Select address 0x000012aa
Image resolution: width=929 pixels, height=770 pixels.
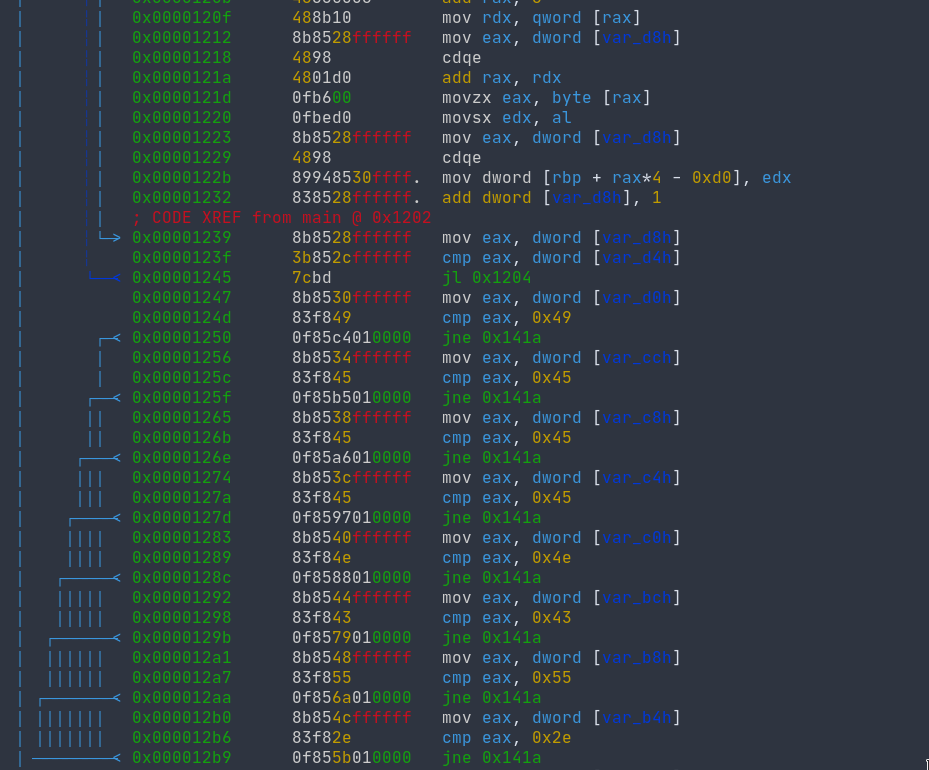coord(181,698)
